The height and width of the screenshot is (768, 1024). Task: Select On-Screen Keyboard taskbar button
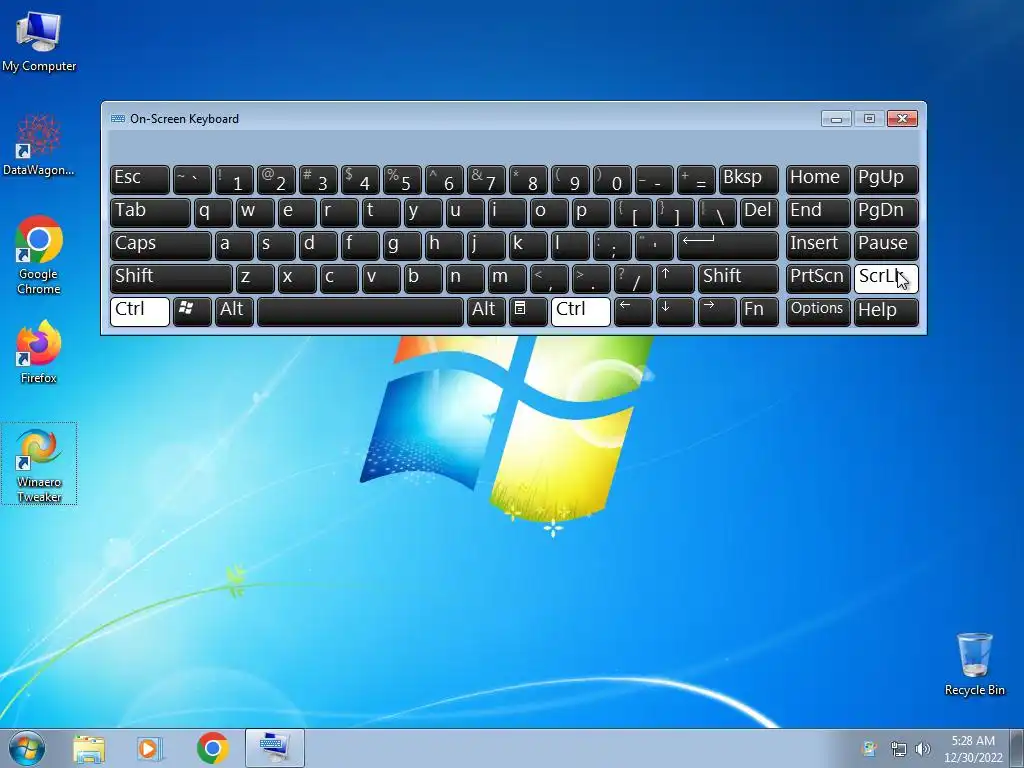click(x=274, y=748)
